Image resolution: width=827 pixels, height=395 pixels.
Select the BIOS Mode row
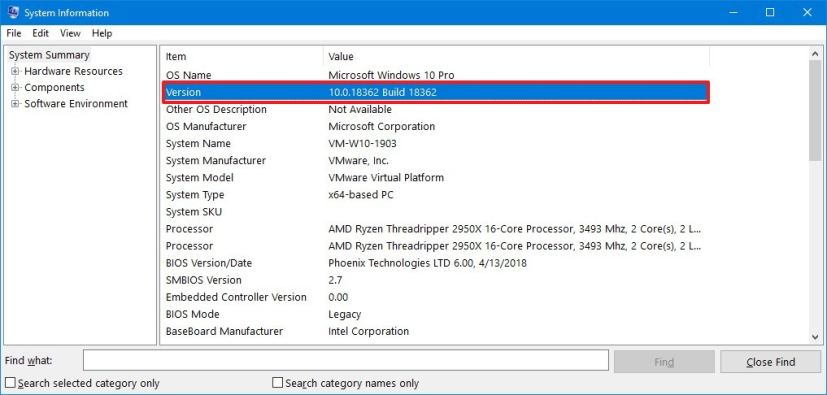[x=435, y=314]
